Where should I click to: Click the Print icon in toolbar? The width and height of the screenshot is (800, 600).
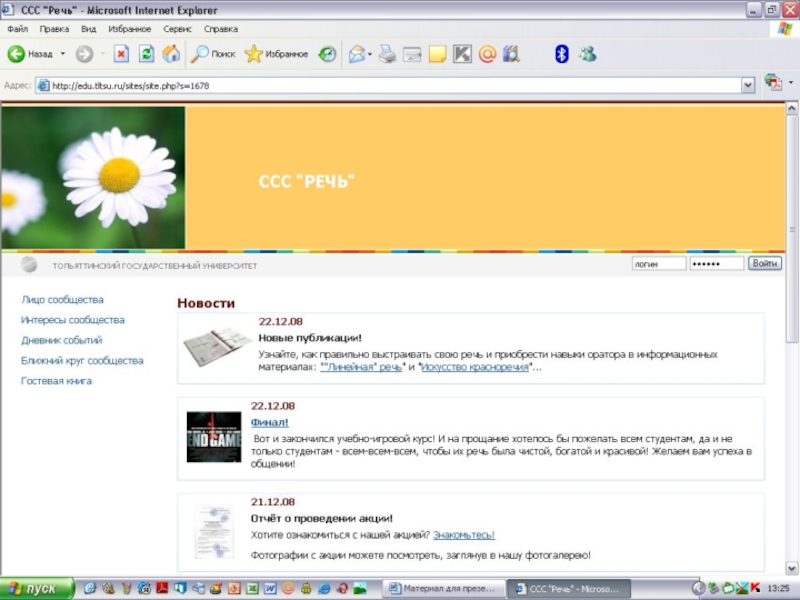(x=387, y=54)
